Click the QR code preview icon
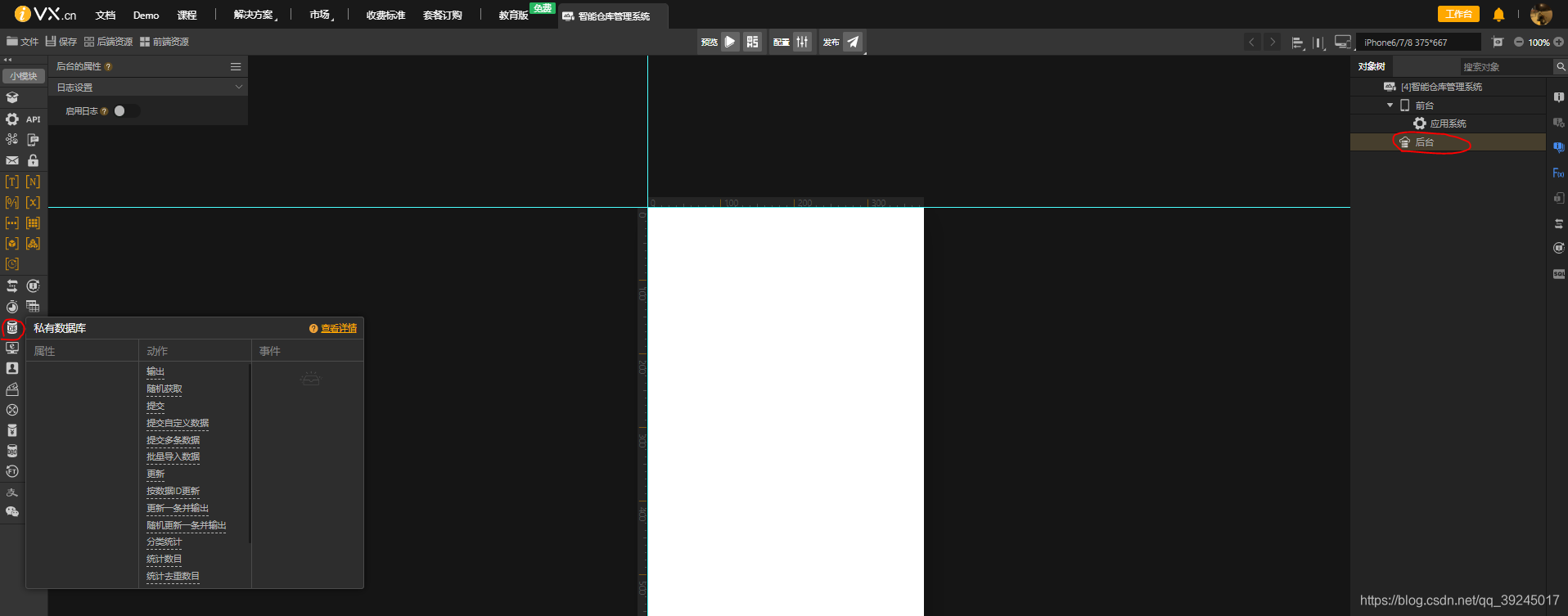Viewport: 1568px width, 616px height. click(752, 42)
